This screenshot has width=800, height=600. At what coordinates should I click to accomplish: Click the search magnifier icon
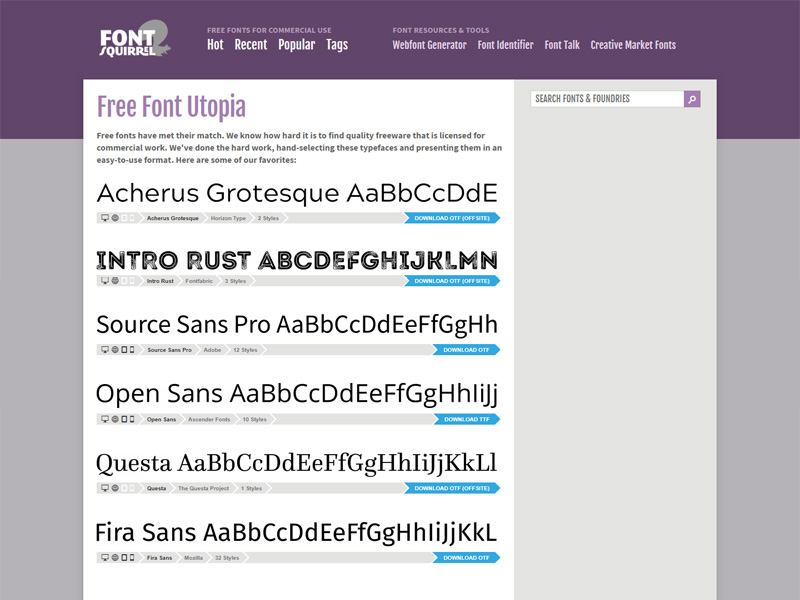click(692, 98)
